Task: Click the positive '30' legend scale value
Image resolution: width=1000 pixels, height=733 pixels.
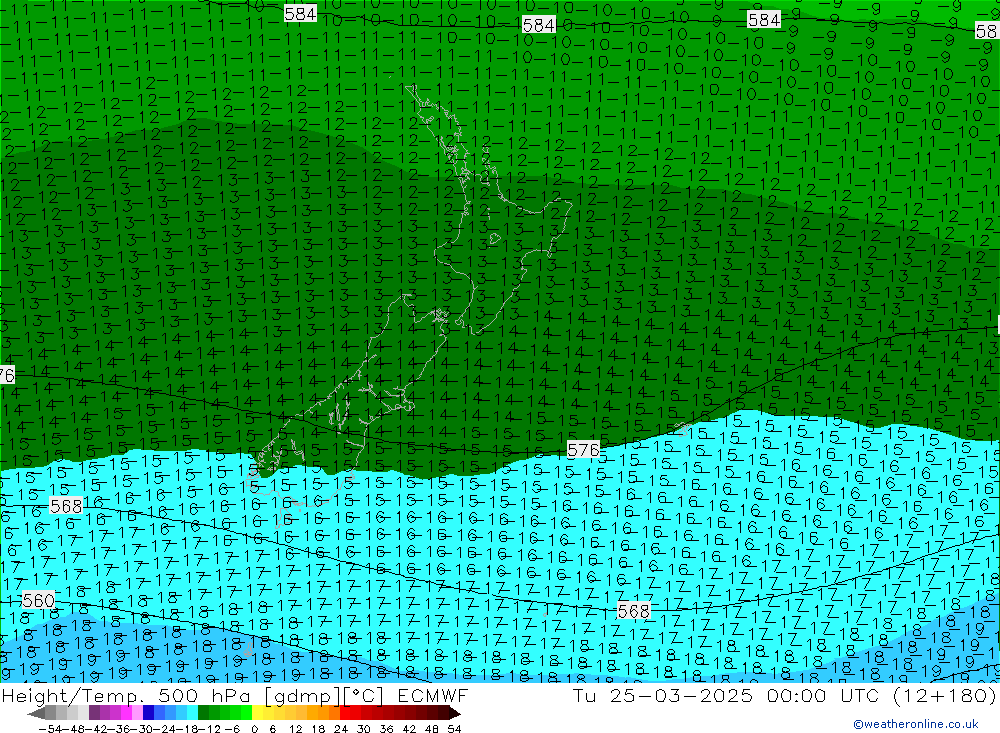Action: tap(364, 729)
